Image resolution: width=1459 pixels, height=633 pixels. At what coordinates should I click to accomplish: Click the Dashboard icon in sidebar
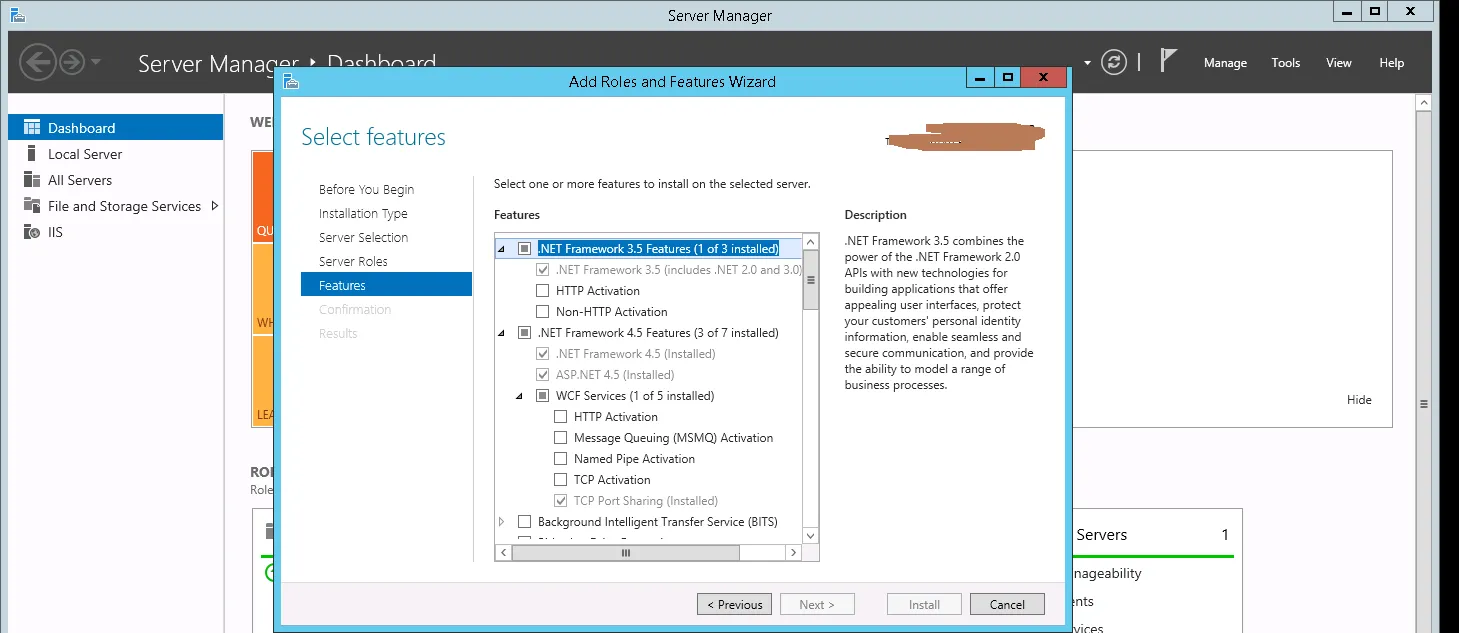tap(31, 128)
